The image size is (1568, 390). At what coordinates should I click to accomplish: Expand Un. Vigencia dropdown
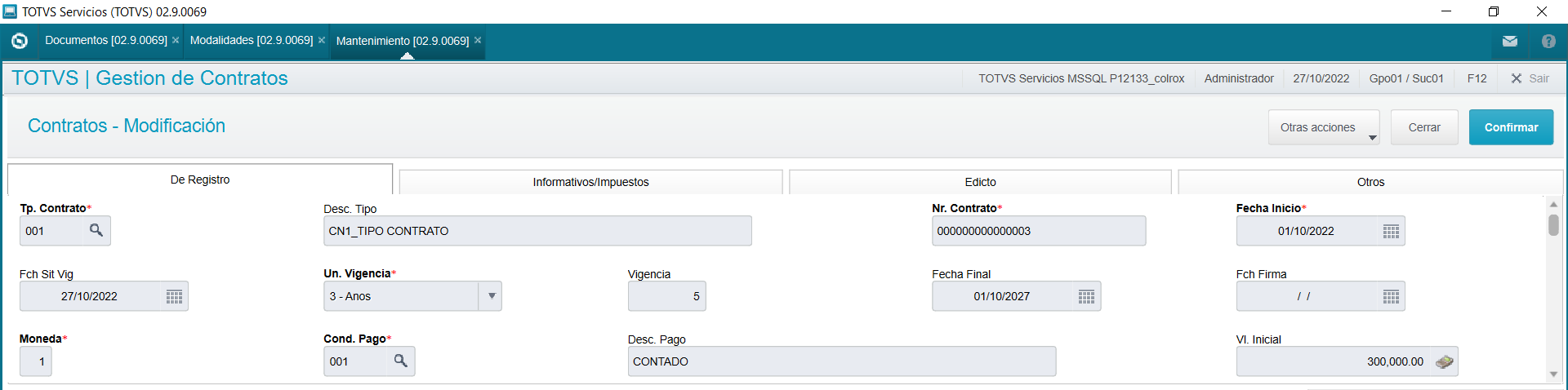point(492,296)
